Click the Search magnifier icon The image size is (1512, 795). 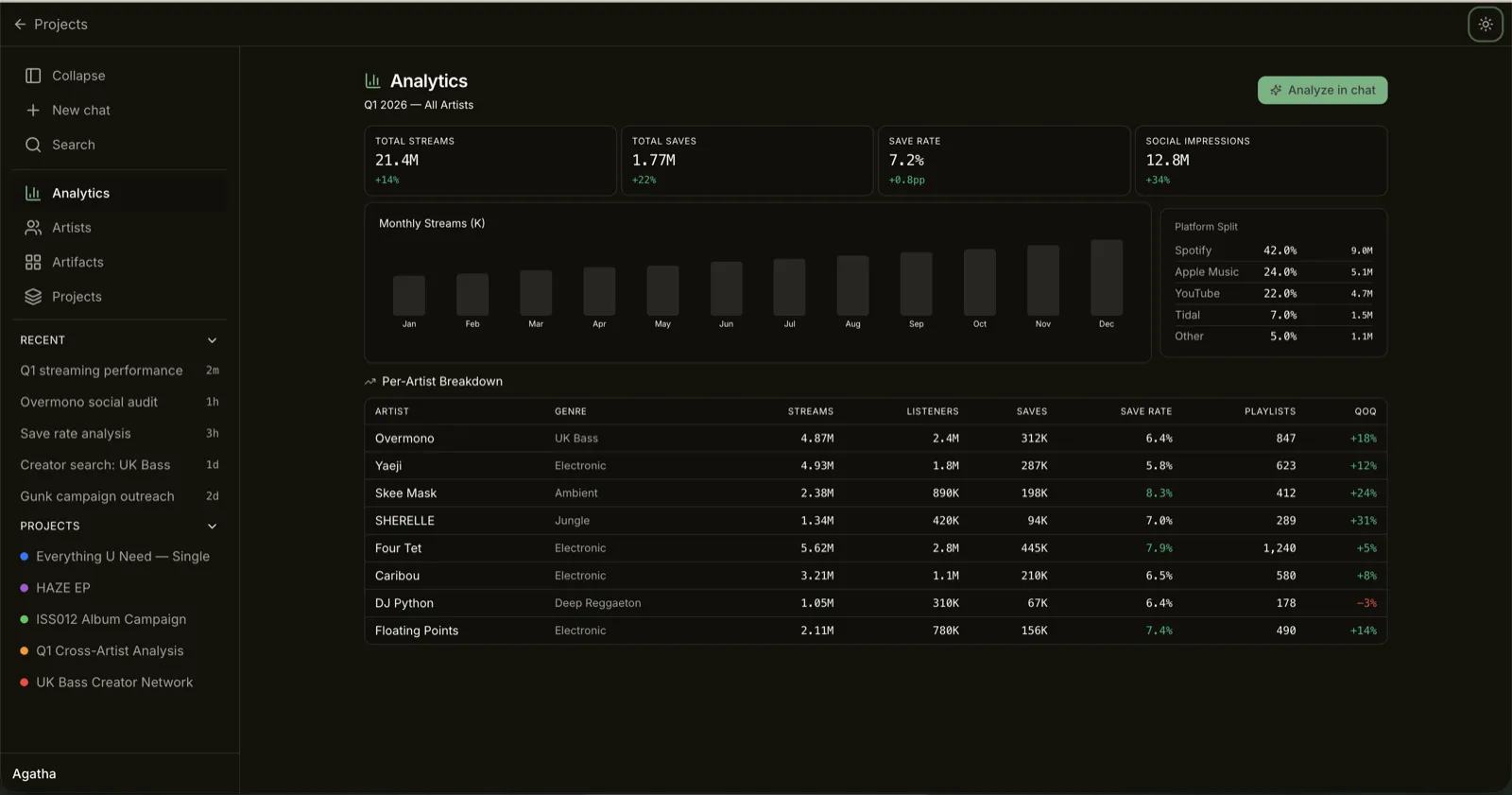tap(33, 145)
